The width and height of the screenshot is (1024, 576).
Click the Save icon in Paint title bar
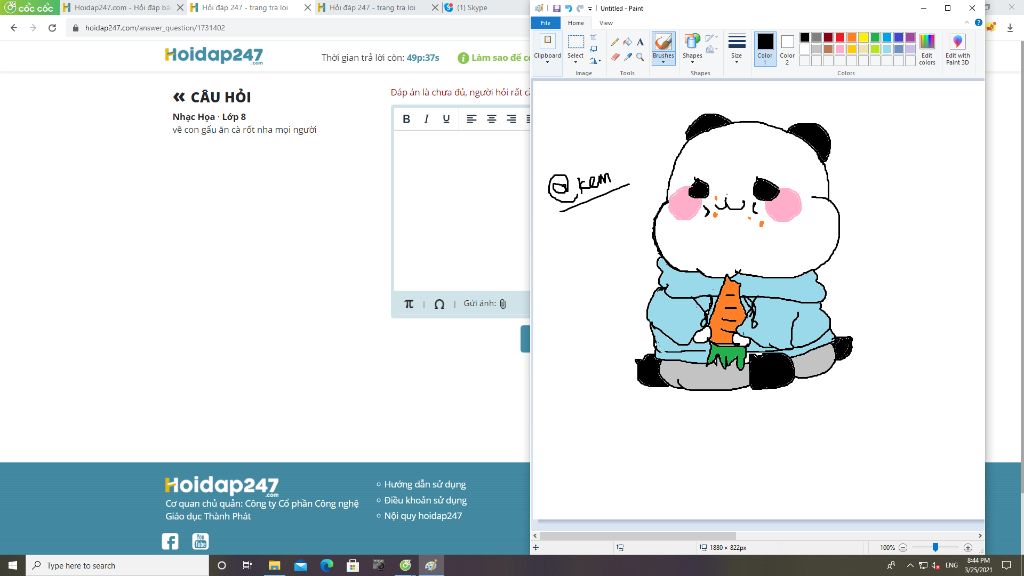pyautogui.click(x=556, y=8)
